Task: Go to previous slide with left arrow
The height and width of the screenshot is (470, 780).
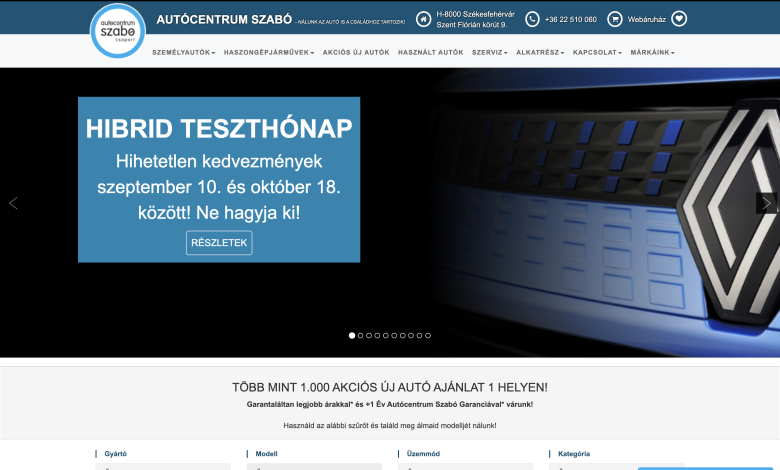Action: click(x=13, y=203)
